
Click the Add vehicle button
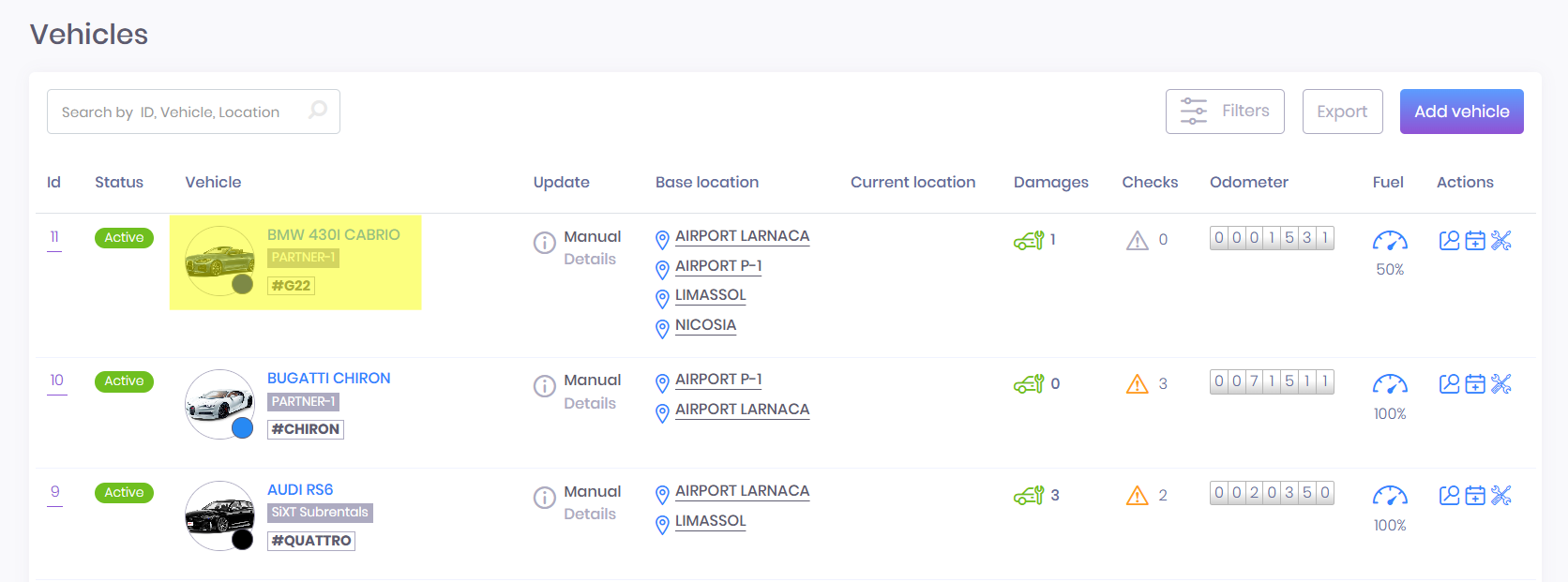pos(1461,112)
